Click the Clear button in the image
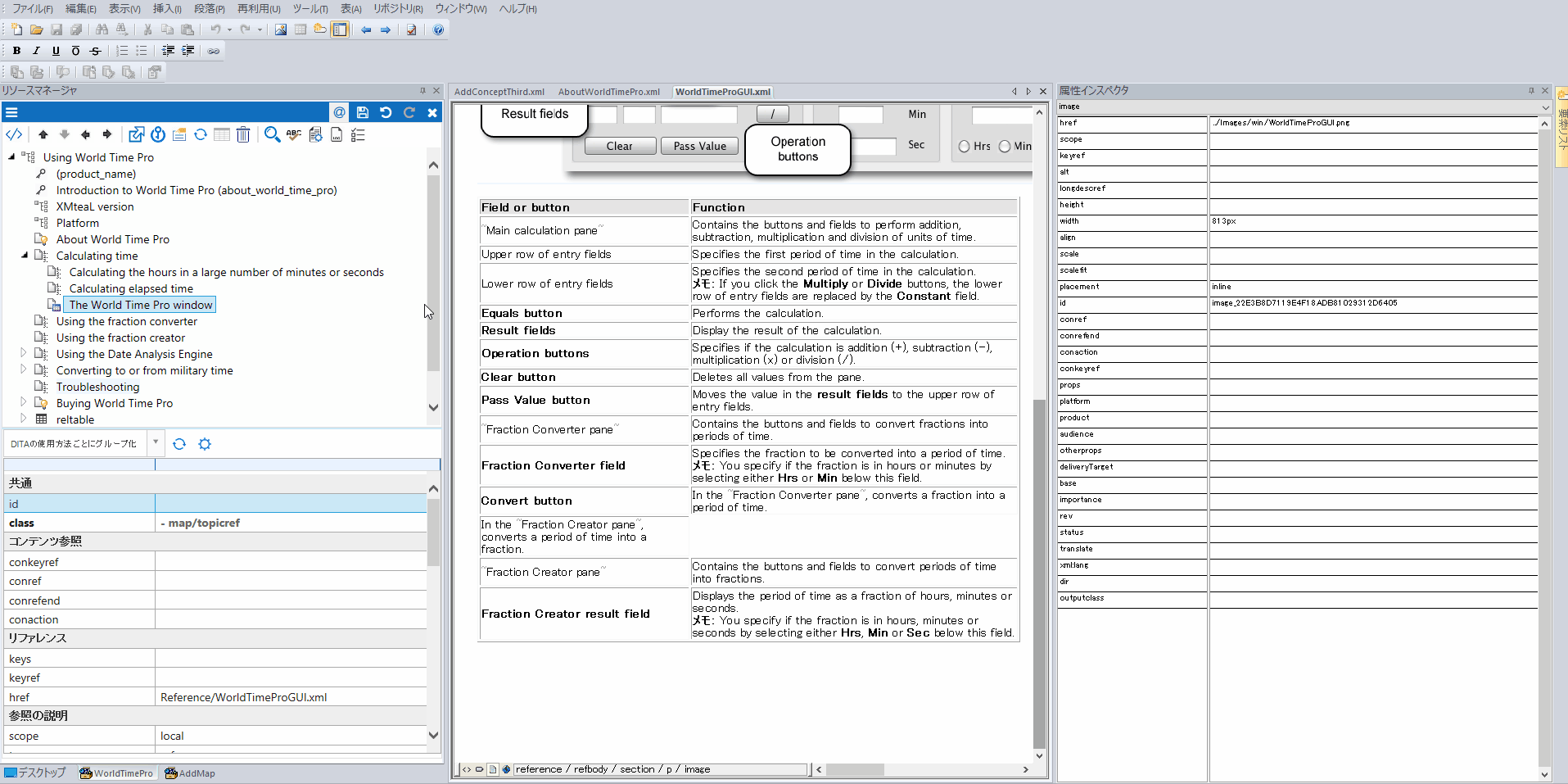Image resolution: width=1568 pixels, height=784 pixels. (x=620, y=146)
